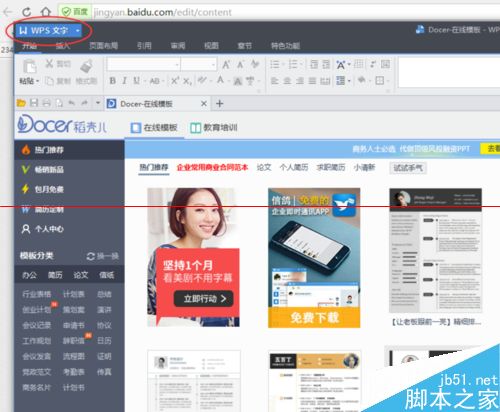
Task: Click the distributed alignment icon
Action: click(x=325, y=81)
